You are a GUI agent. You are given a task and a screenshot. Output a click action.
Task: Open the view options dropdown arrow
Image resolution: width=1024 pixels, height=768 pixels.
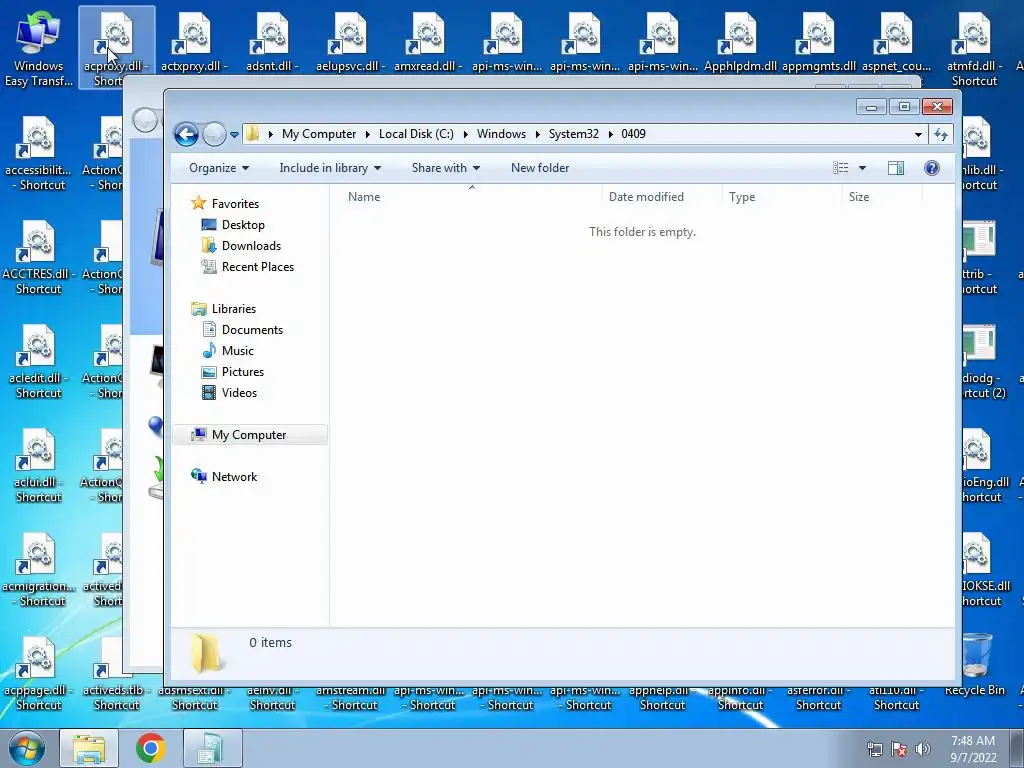click(x=862, y=168)
